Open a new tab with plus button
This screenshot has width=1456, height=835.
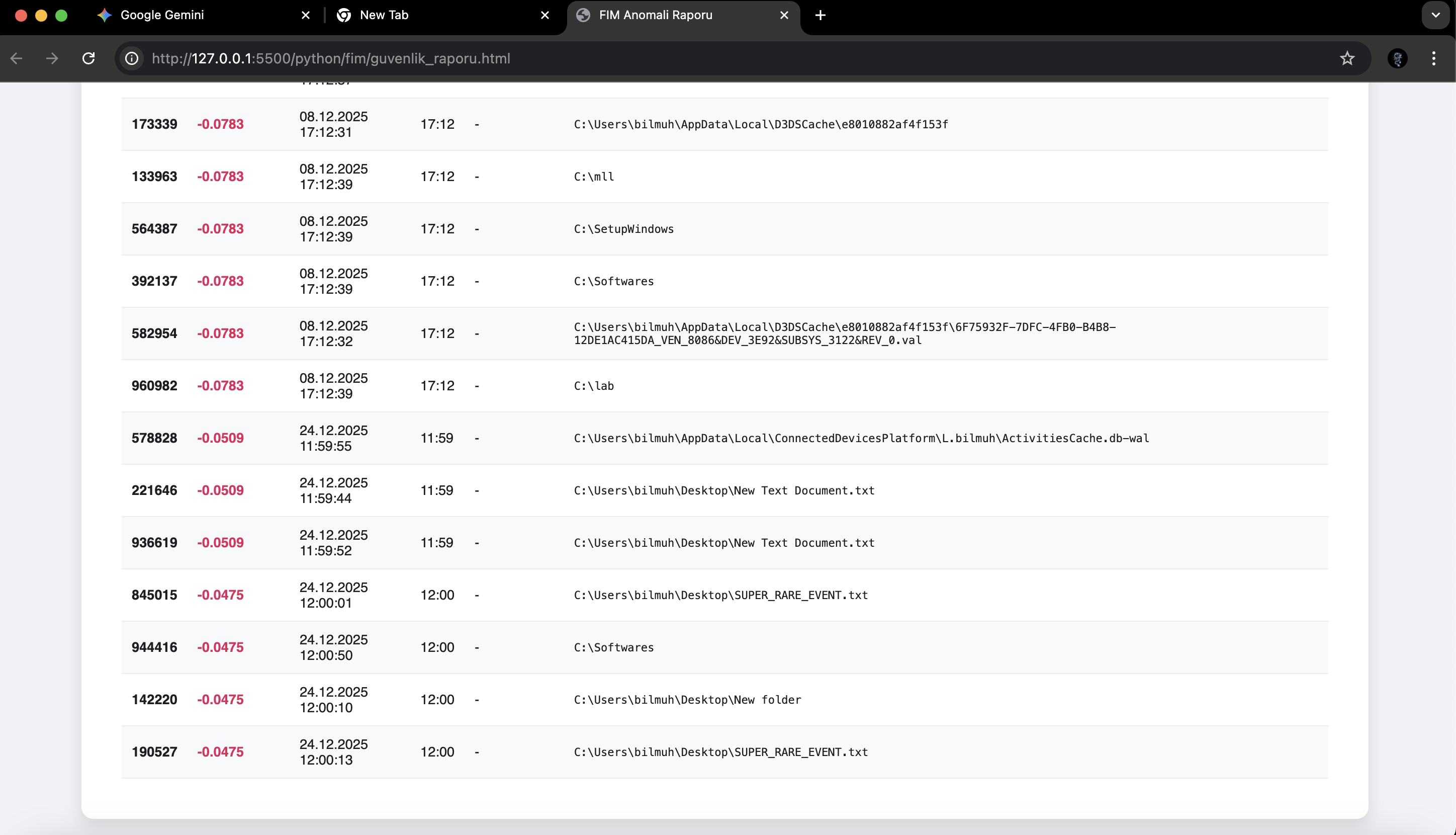pos(821,16)
